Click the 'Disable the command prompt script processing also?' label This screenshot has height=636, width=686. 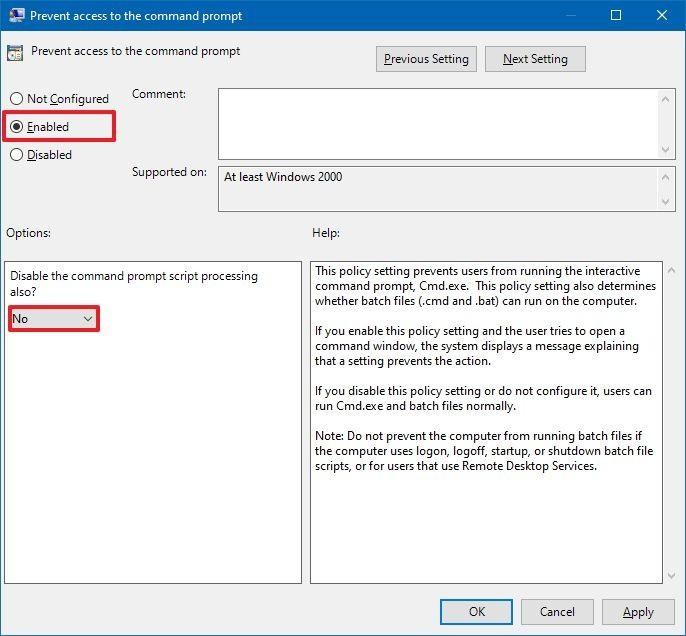pos(134,283)
